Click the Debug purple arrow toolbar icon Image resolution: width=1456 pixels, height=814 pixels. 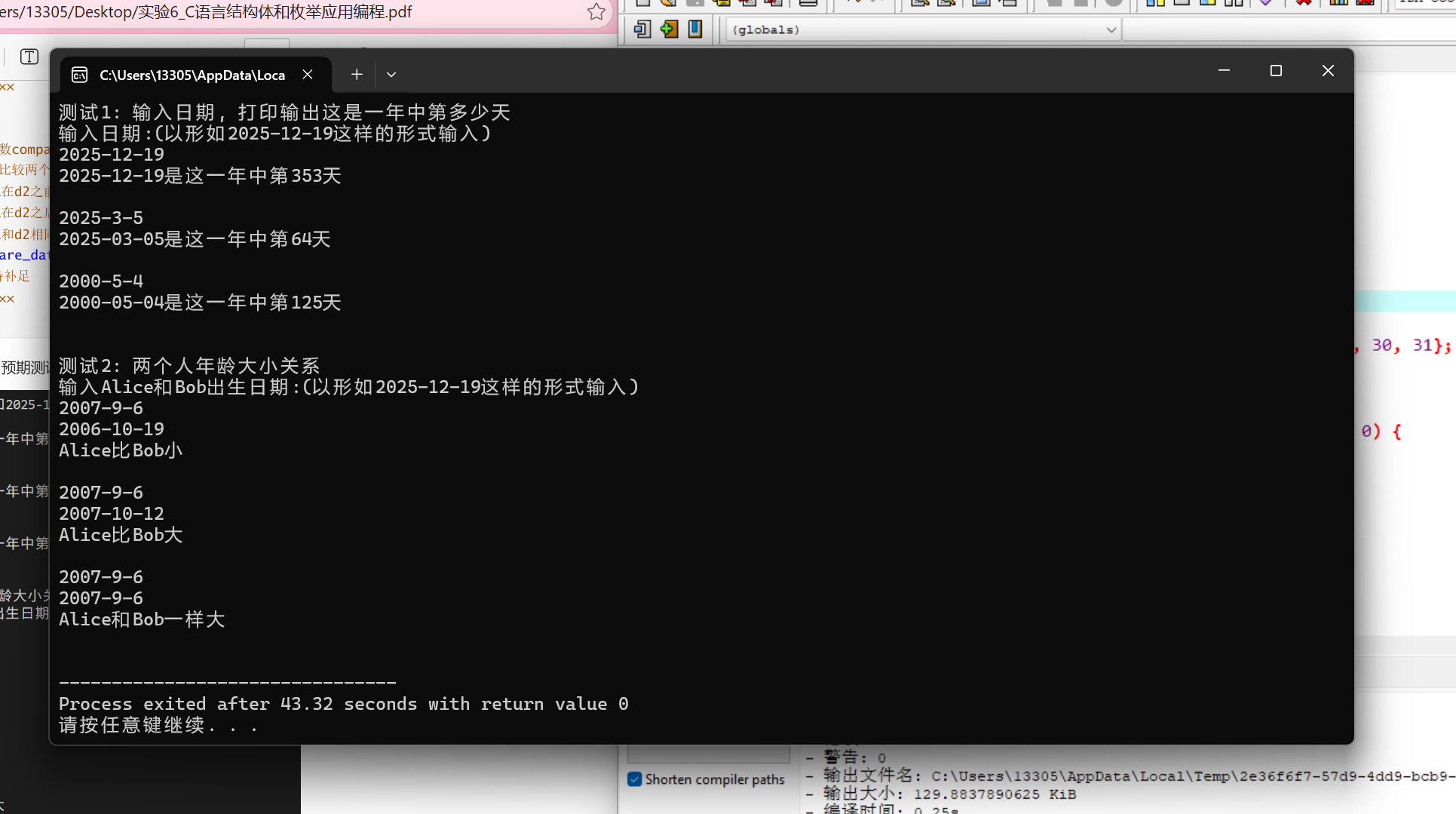[x=1266, y=5]
